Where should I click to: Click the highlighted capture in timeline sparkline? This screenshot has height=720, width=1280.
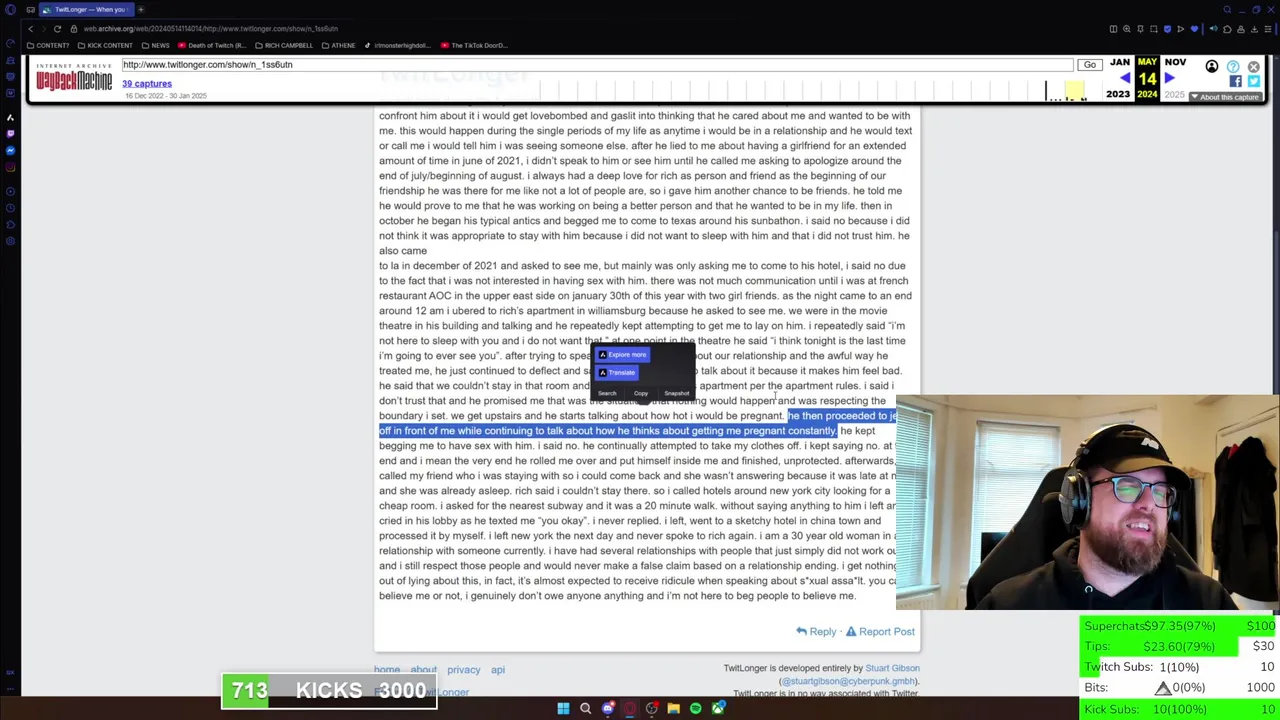(1074, 91)
